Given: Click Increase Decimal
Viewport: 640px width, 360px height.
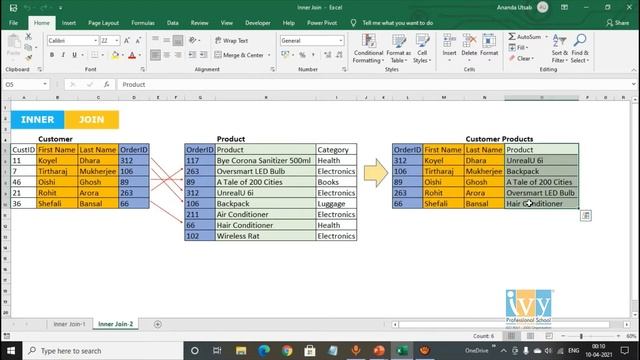Looking at the screenshot, I should pyautogui.click(x=327, y=55).
